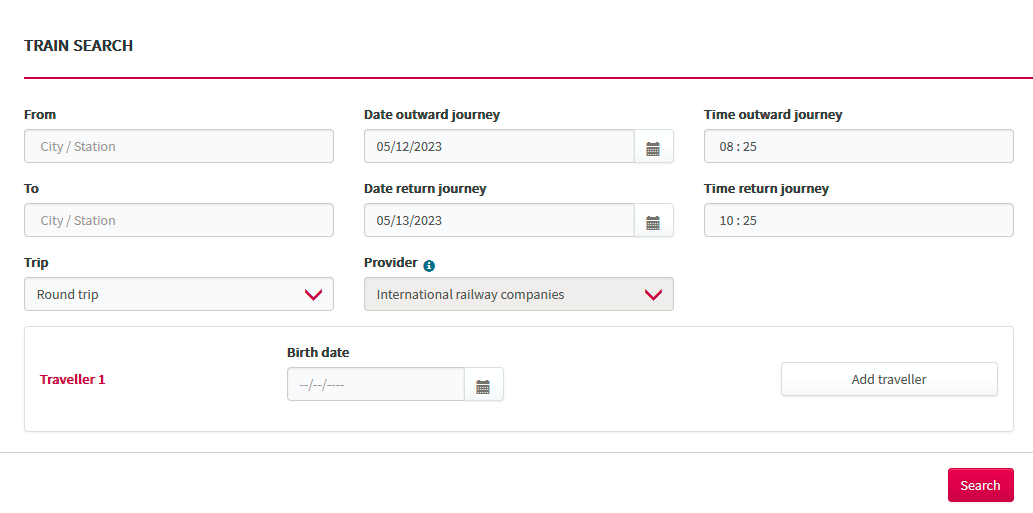This screenshot has height=513, width=1033.
Task: Click the empty Birth date input
Action: 376,384
